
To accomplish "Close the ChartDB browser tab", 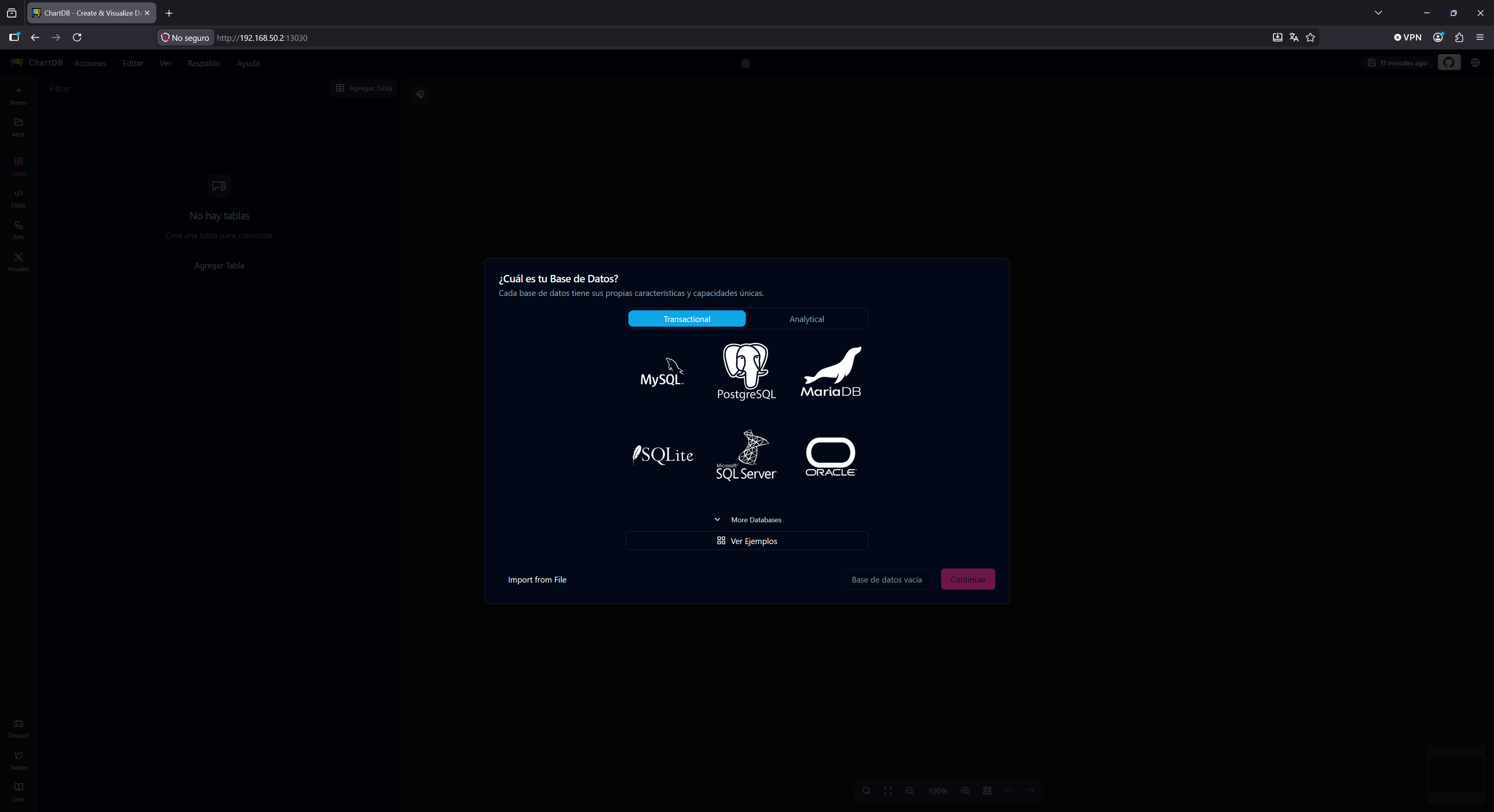I will point(147,13).
